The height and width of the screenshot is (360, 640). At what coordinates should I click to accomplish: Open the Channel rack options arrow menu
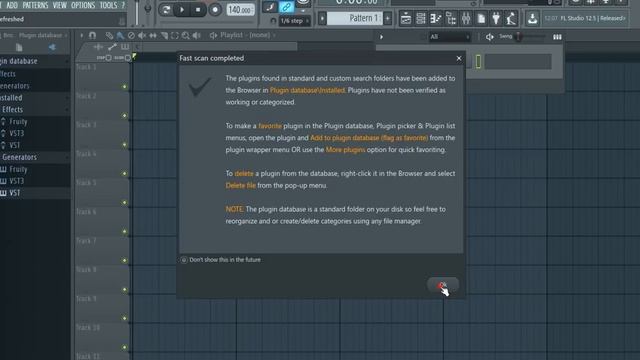(381, 37)
